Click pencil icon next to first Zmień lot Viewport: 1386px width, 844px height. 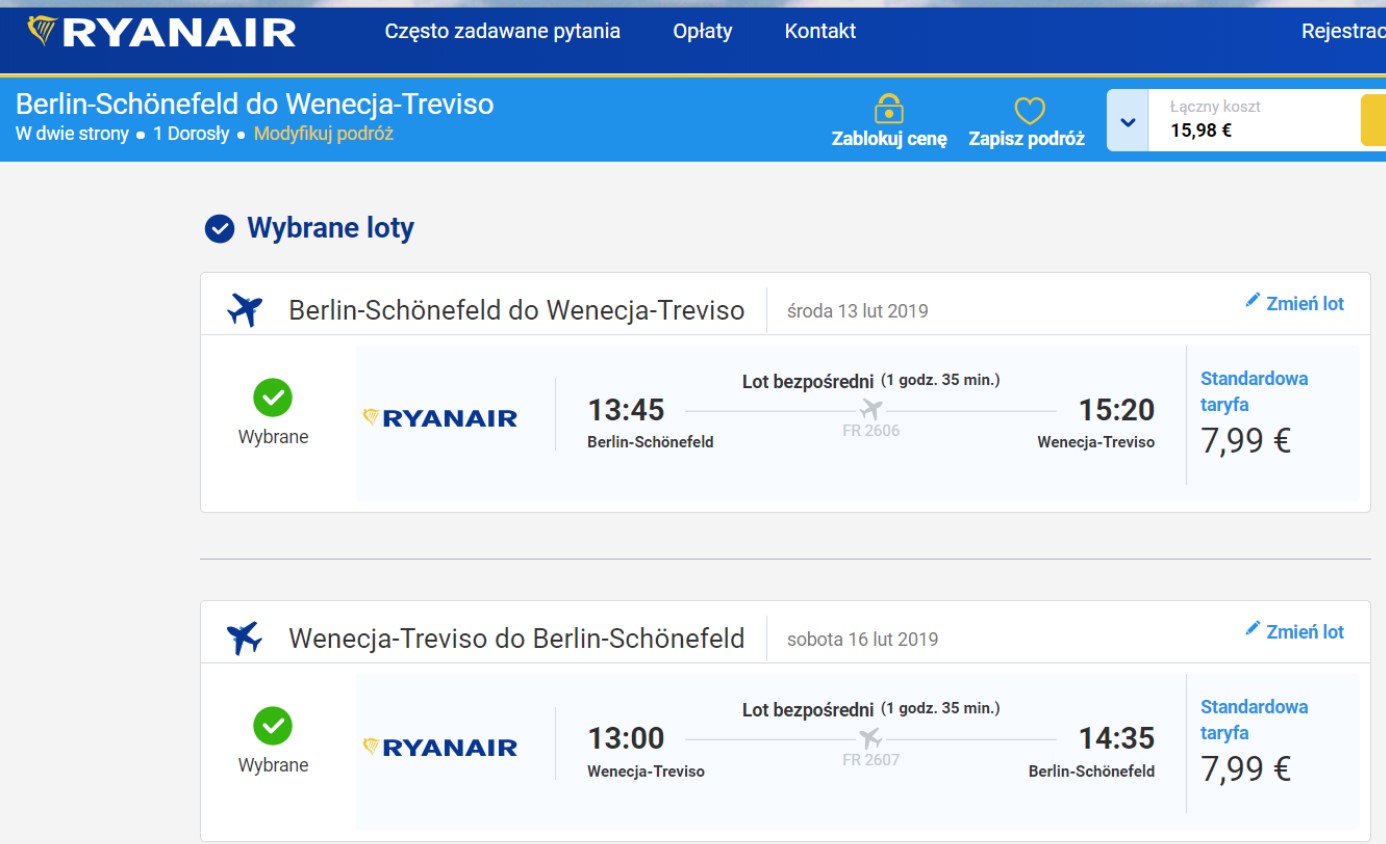(1252, 300)
